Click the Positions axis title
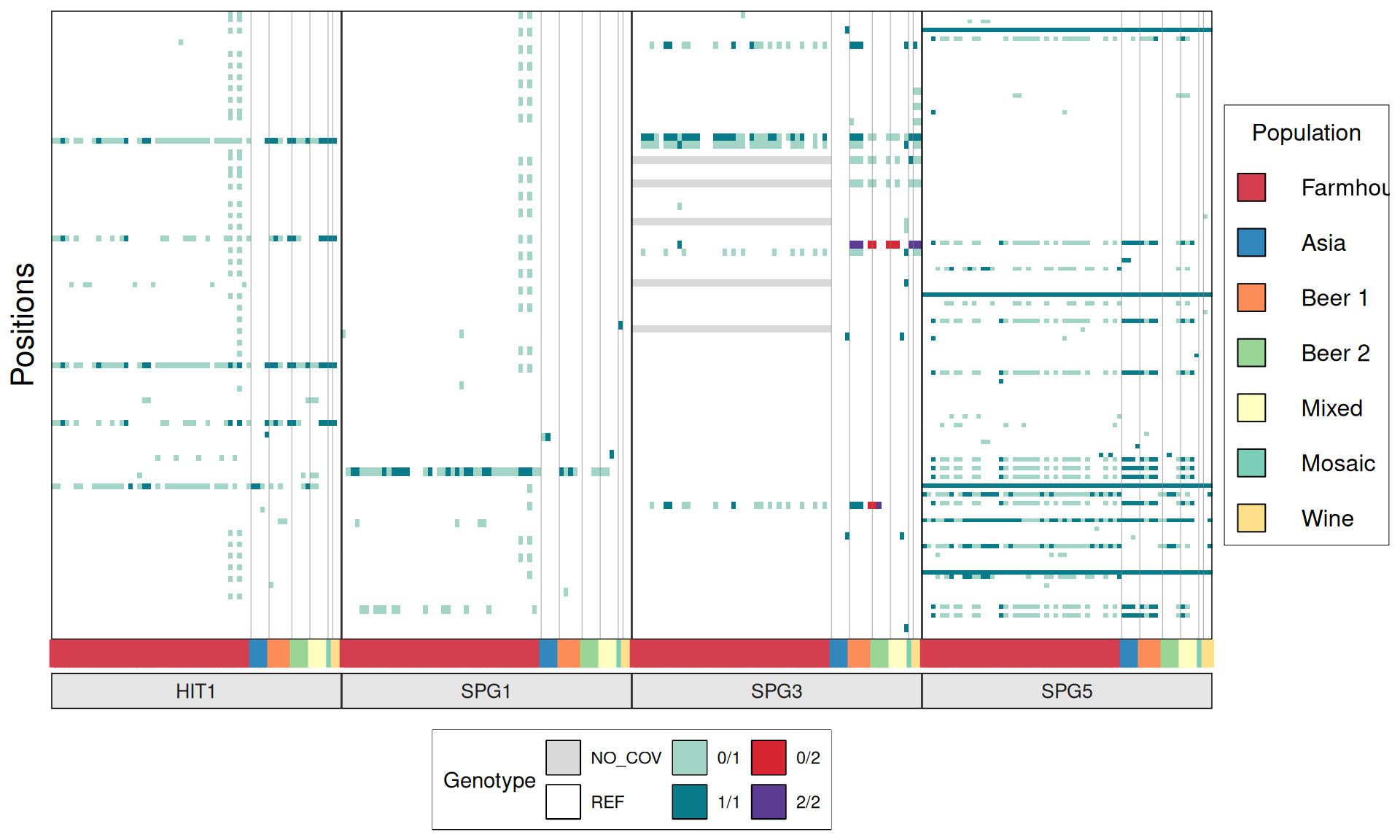This screenshot has width=1400, height=840. click(x=23, y=324)
